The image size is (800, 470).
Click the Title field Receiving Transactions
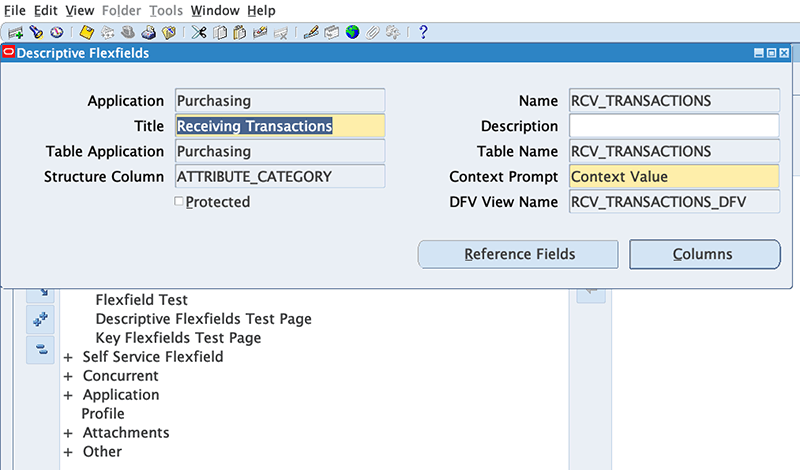coord(280,126)
